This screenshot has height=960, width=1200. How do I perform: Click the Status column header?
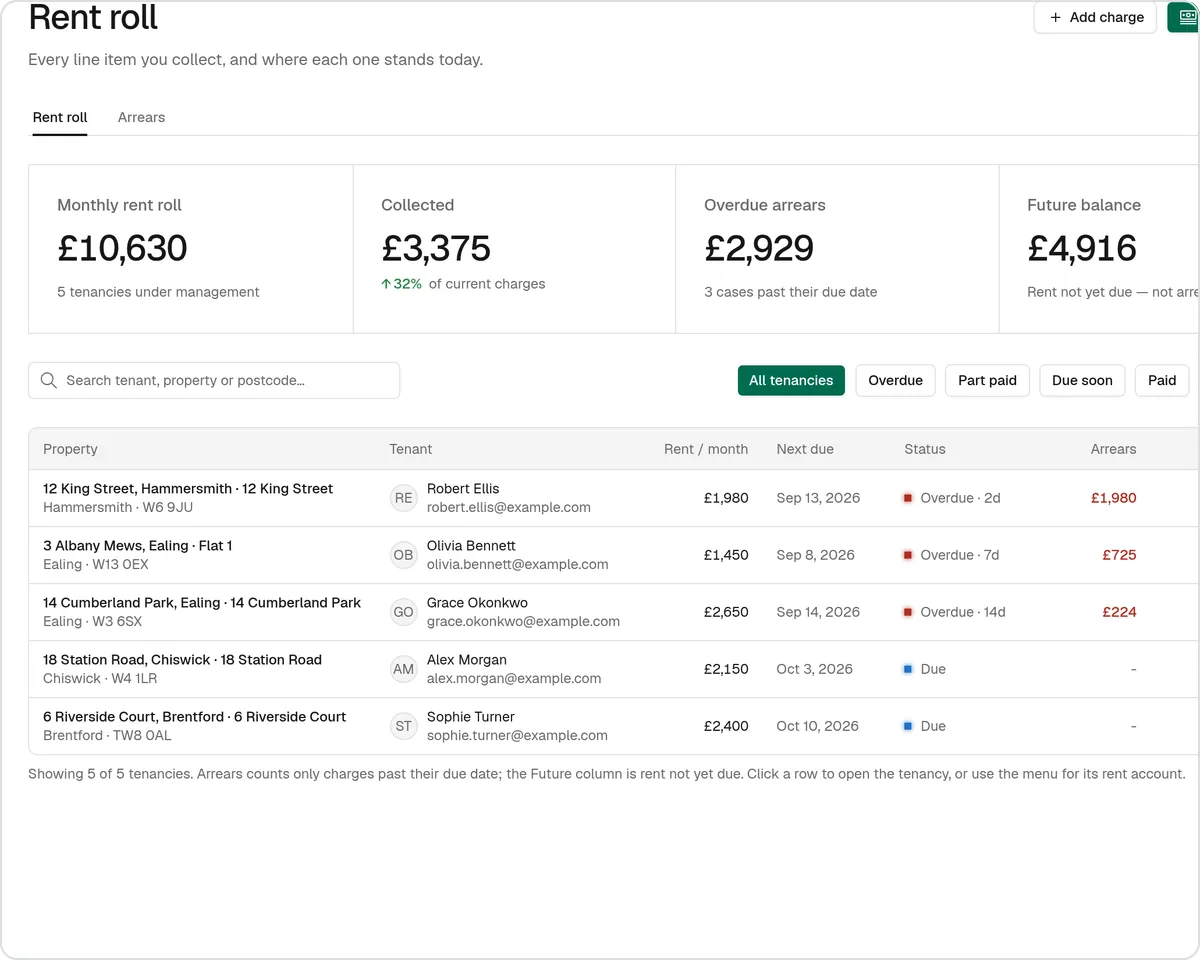click(x=925, y=449)
